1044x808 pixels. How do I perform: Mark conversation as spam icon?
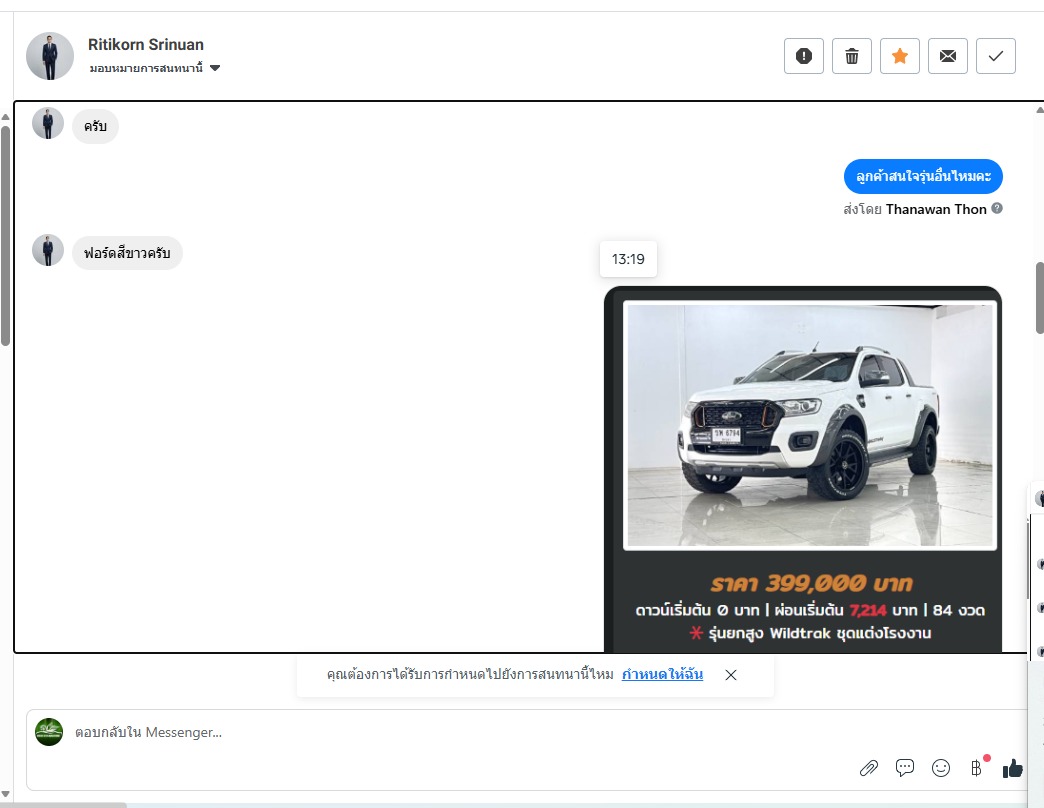(x=804, y=56)
